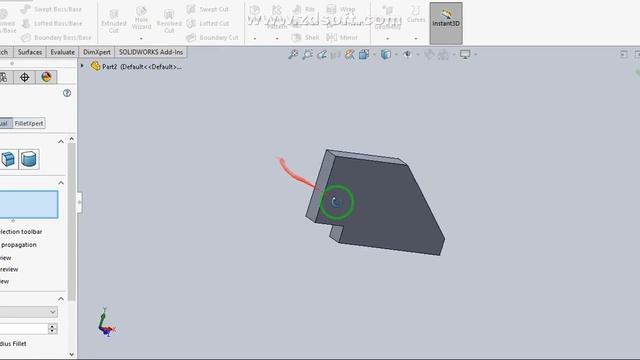Open the Hide/Show Items dropdown arrow
This screenshot has height=360, width=640.
tap(418, 54)
